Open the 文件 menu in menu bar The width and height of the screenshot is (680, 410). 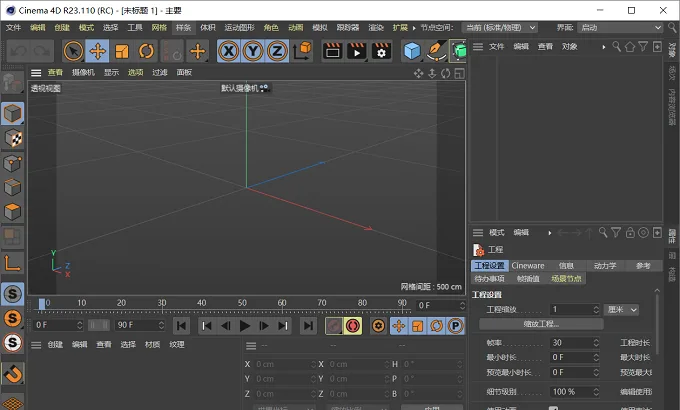pos(13,27)
